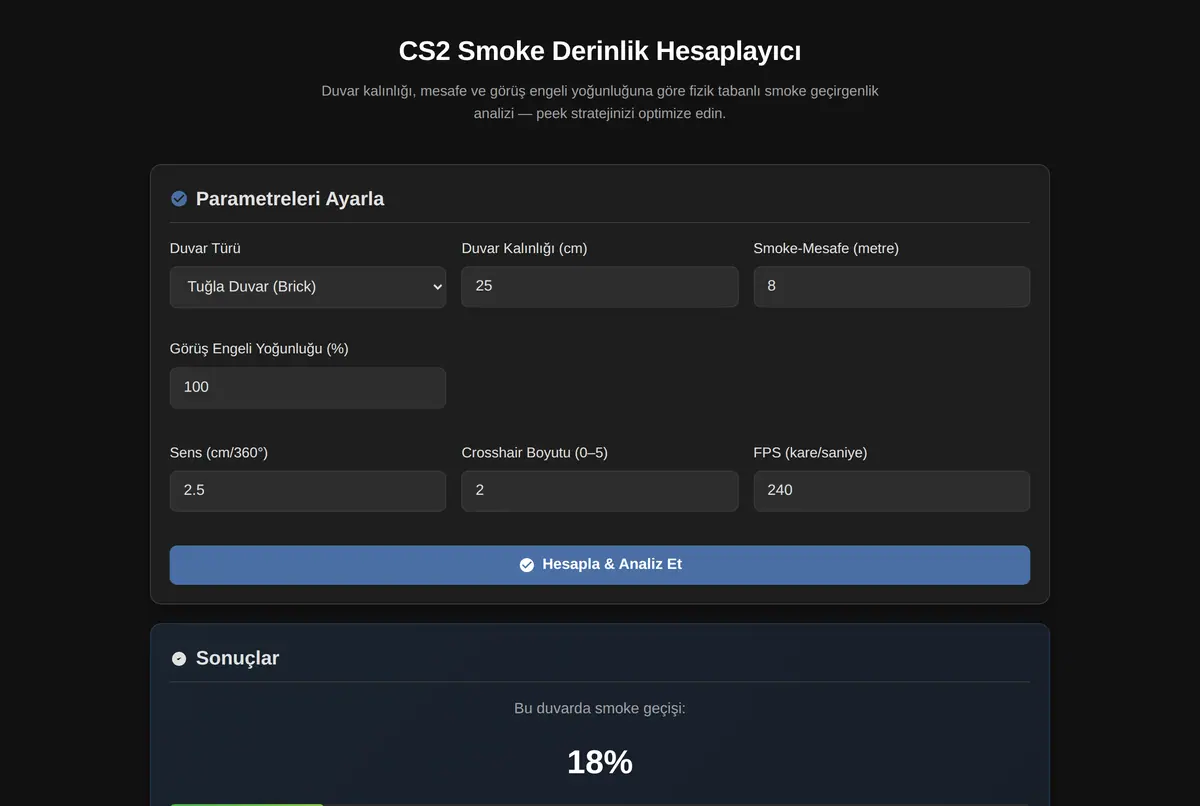1200x806 pixels.
Task: Click the Sens (cm/360°) label
Action: pos(219,453)
